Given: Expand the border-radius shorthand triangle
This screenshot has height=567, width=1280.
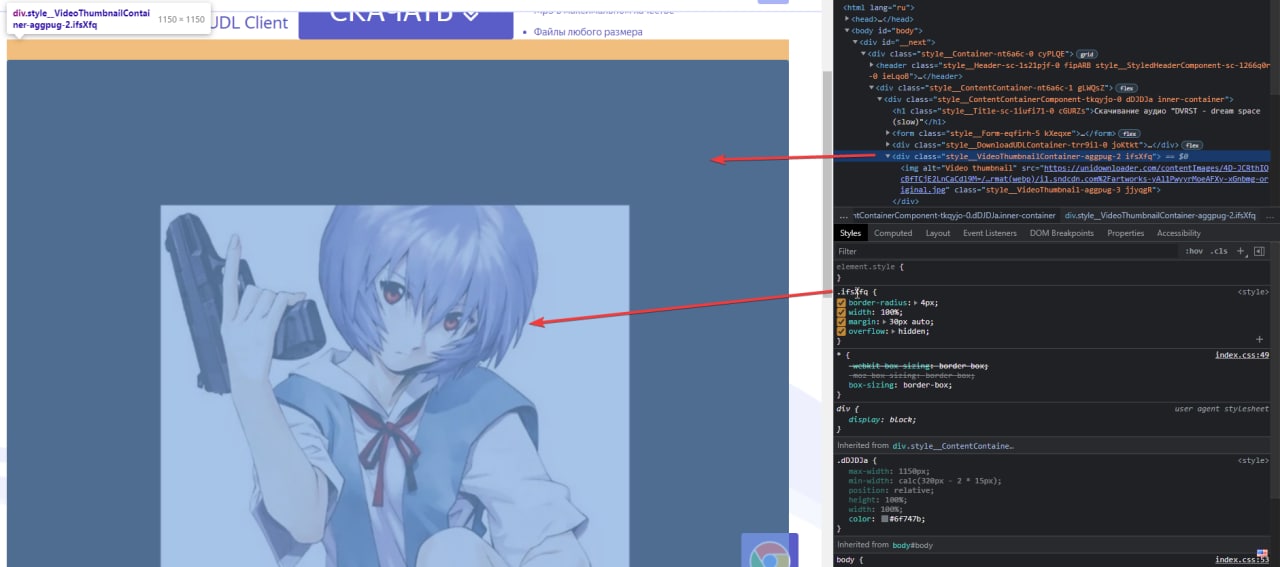Looking at the screenshot, I should point(917,302).
